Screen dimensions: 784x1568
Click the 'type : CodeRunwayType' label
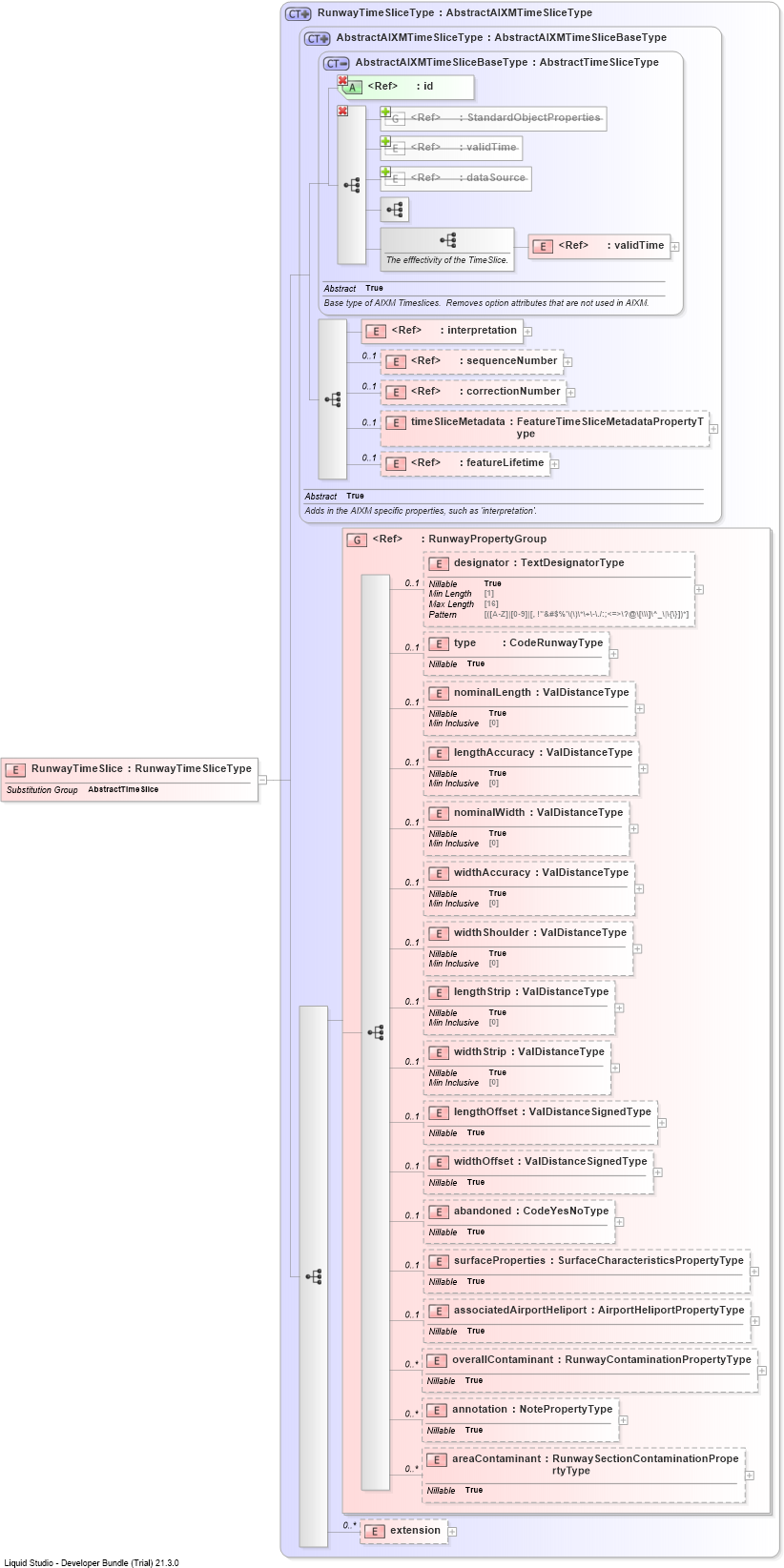point(528,643)
